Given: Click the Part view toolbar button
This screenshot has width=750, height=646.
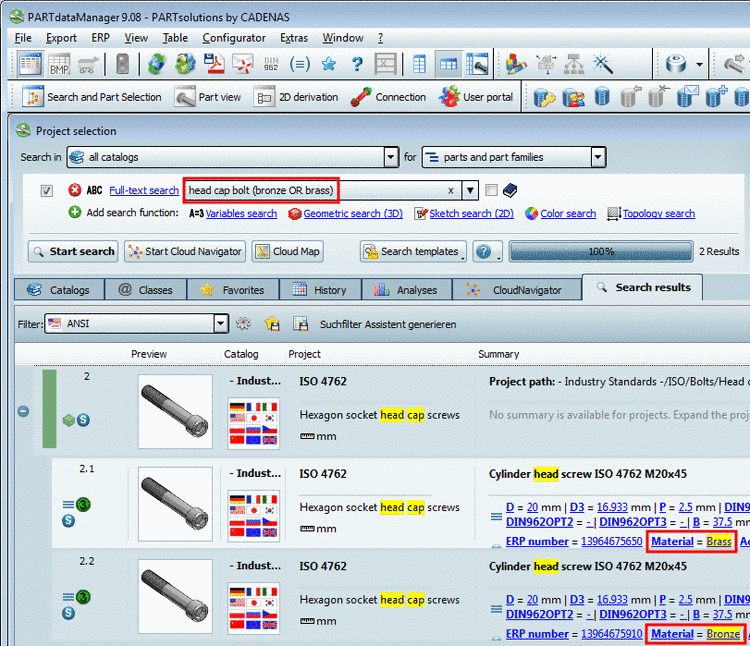Looking at the screenshot, I should click(208, 97).
